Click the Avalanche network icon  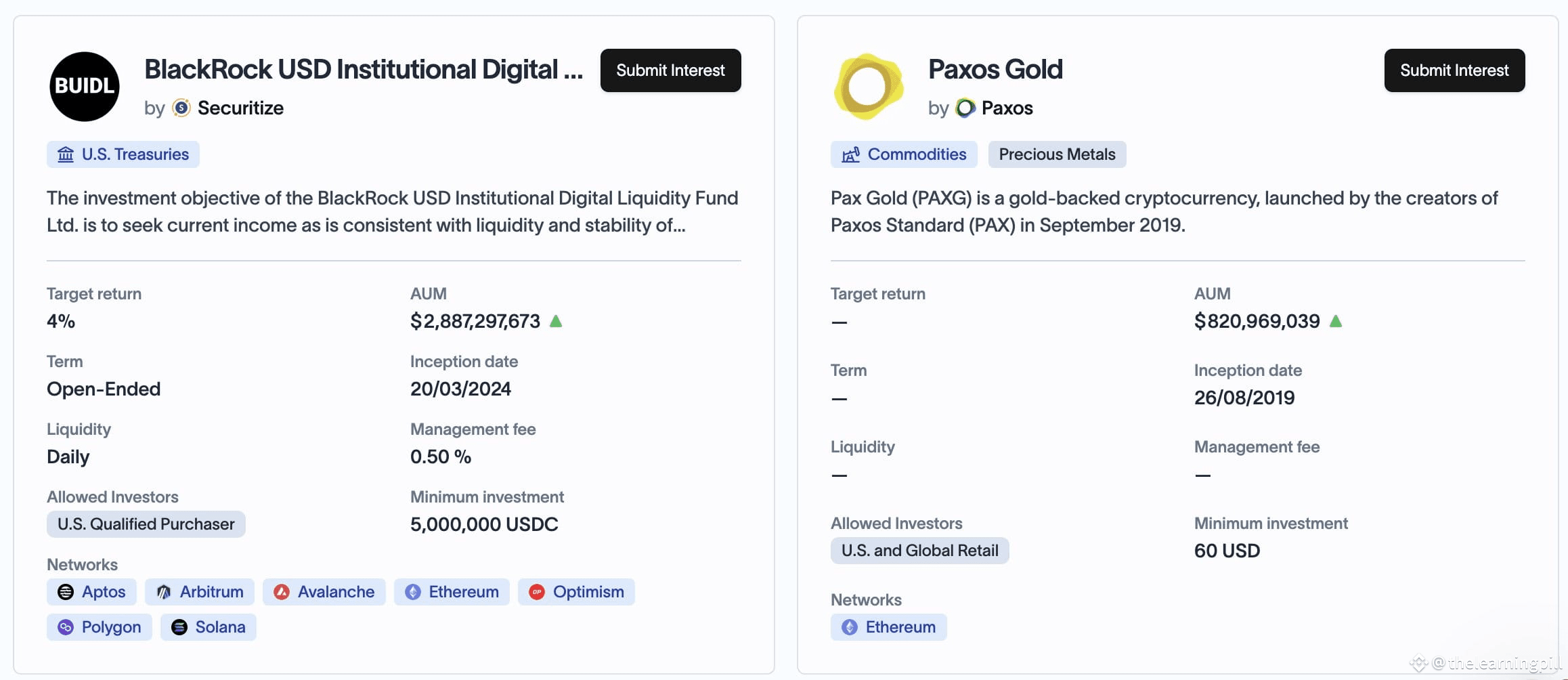tap(282, 592)
